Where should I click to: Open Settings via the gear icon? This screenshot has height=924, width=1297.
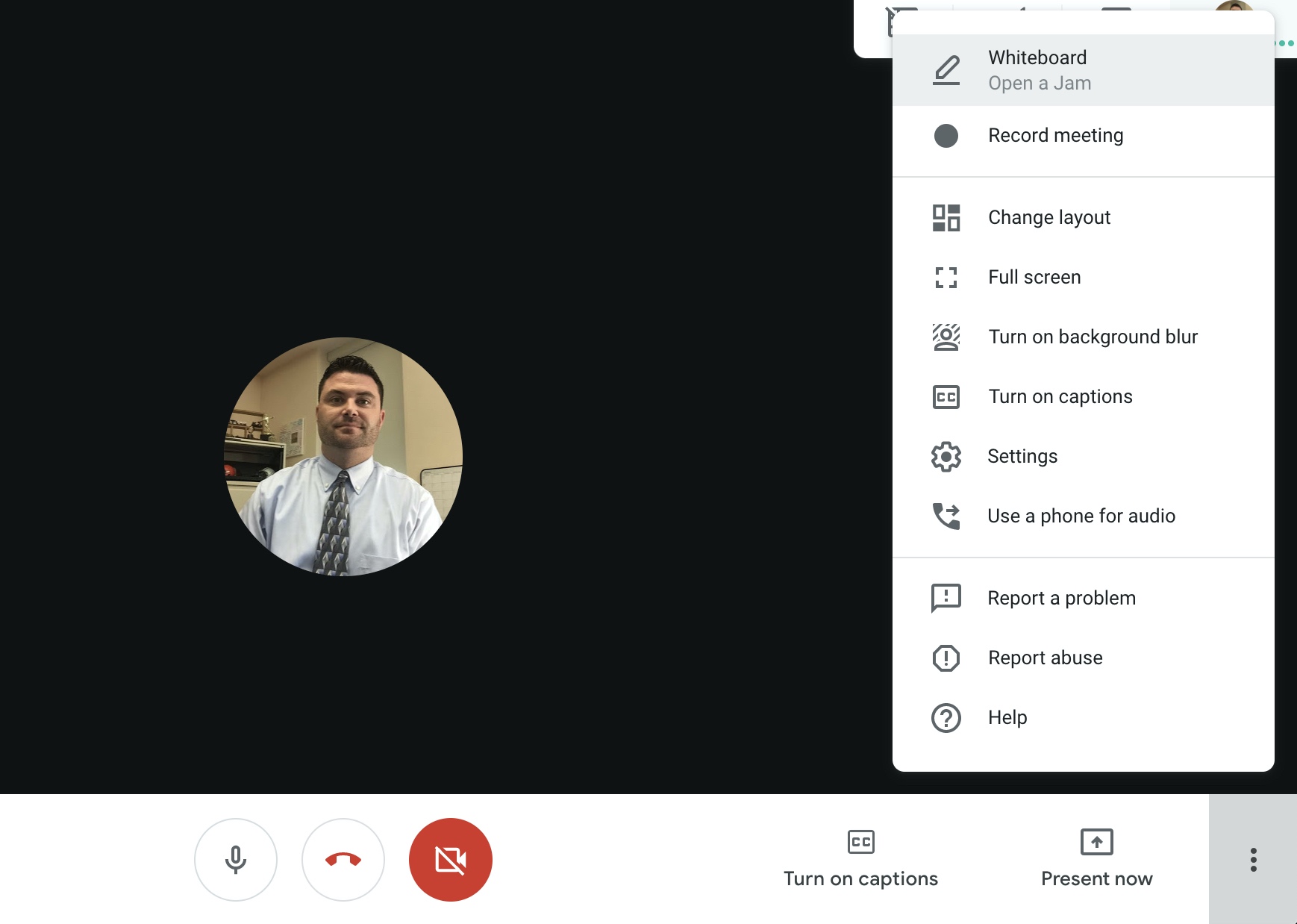pos(946,455)
